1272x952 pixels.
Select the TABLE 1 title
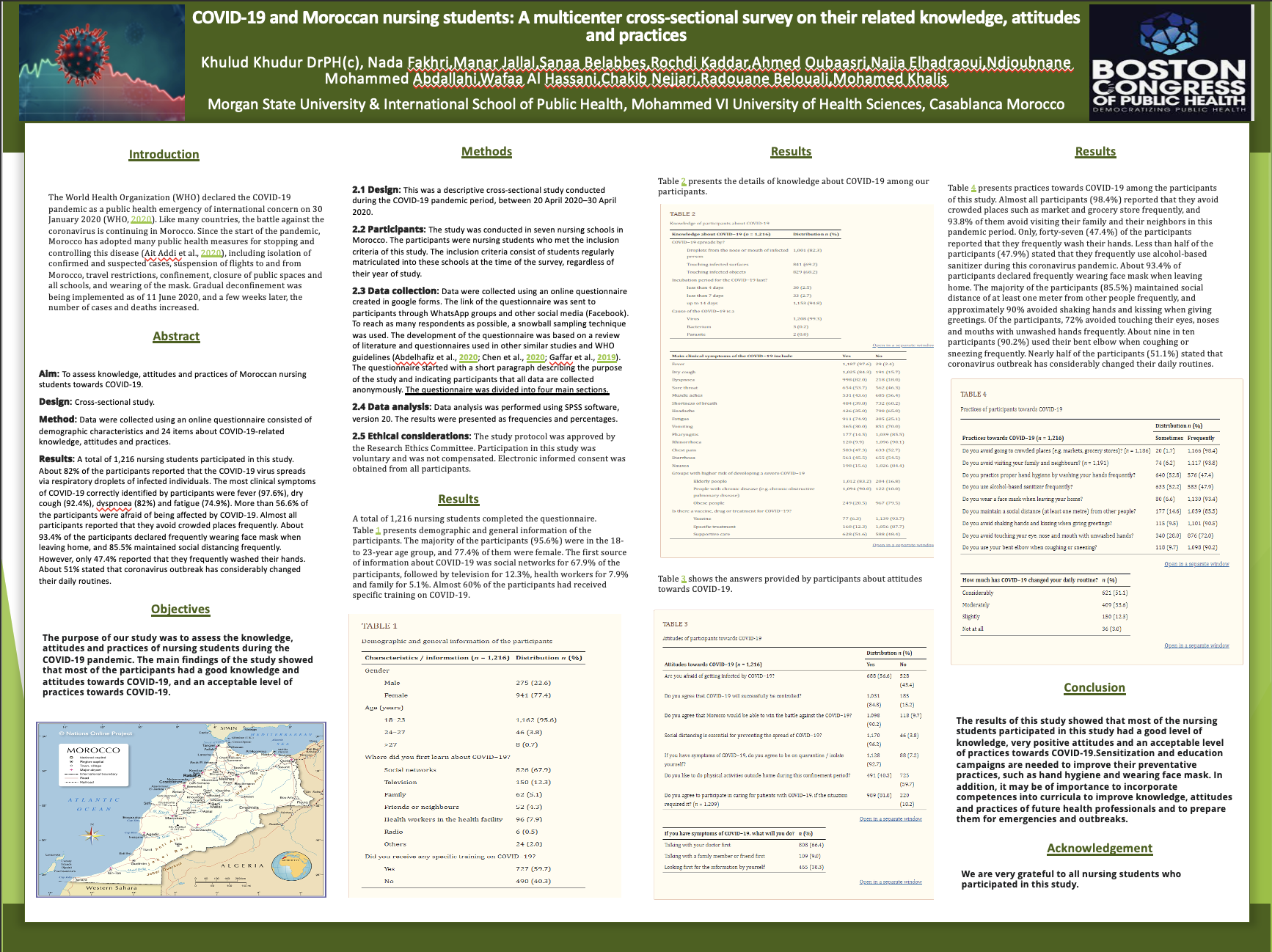(x=379, y=626)
